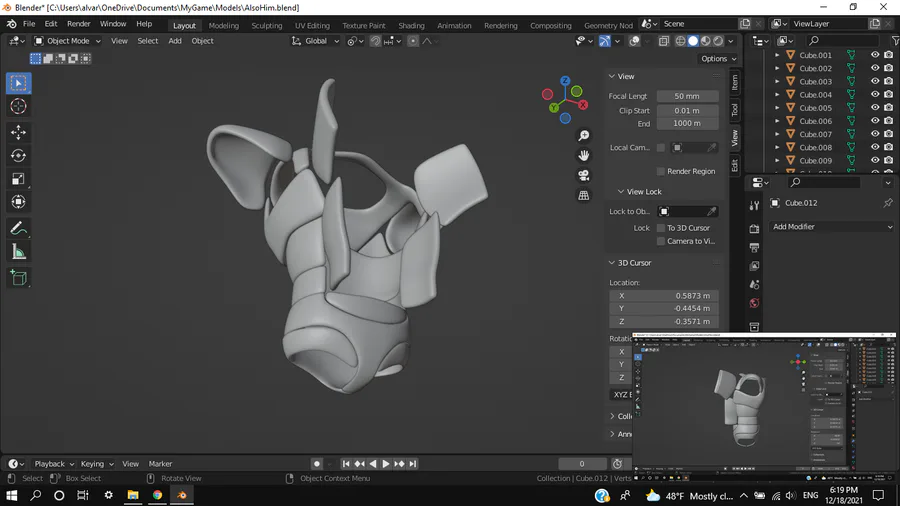Expand Cube.004 in outliner
Viewport: 900px width, 506px height.
tap(777, 95)
